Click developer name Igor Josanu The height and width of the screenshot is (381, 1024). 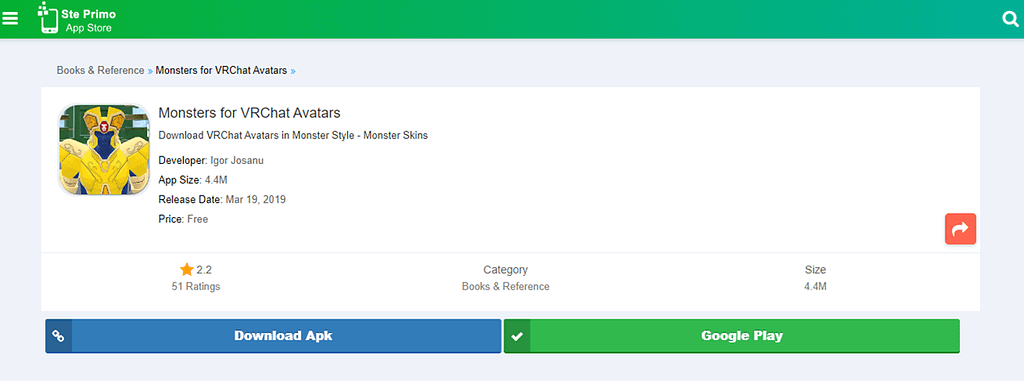click(x=237, y=160)
